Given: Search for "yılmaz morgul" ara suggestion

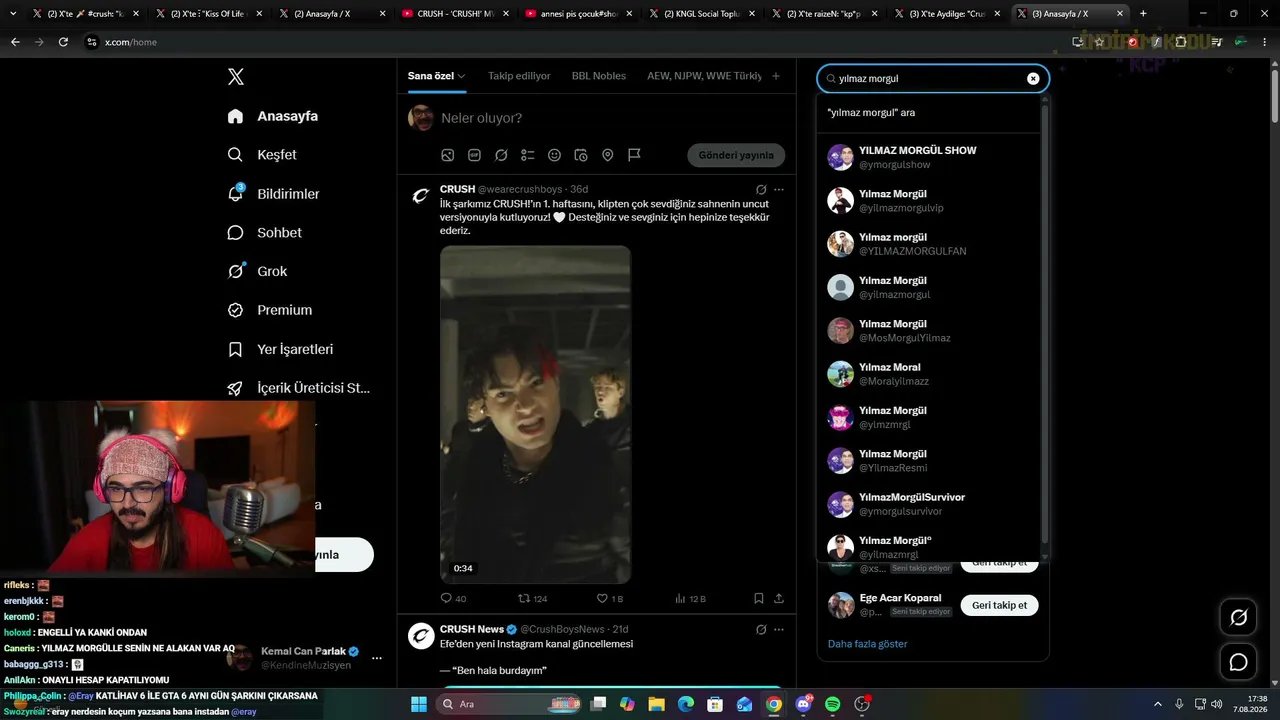Looking at the screenshot, I should click(x=930, y=113).
